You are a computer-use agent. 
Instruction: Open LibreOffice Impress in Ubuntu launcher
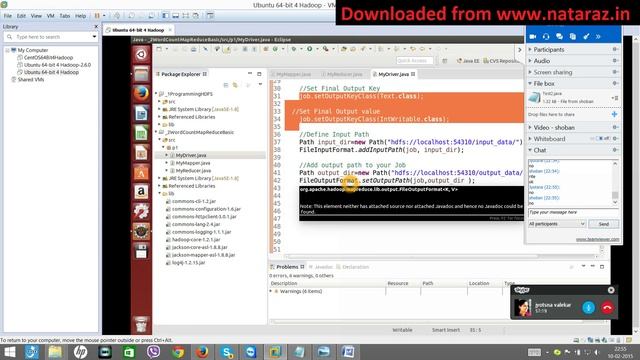[141, 153]
